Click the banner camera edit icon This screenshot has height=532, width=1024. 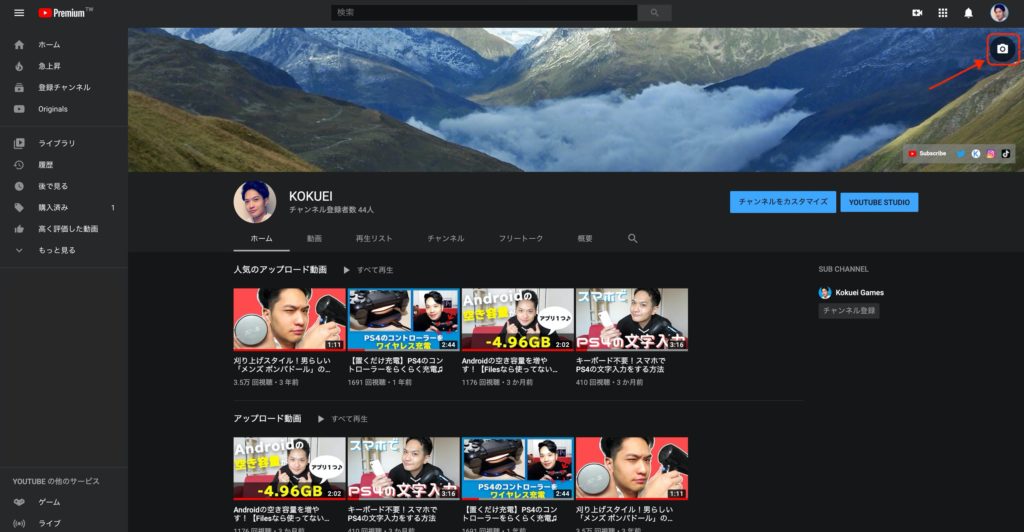click(1002, 49)
